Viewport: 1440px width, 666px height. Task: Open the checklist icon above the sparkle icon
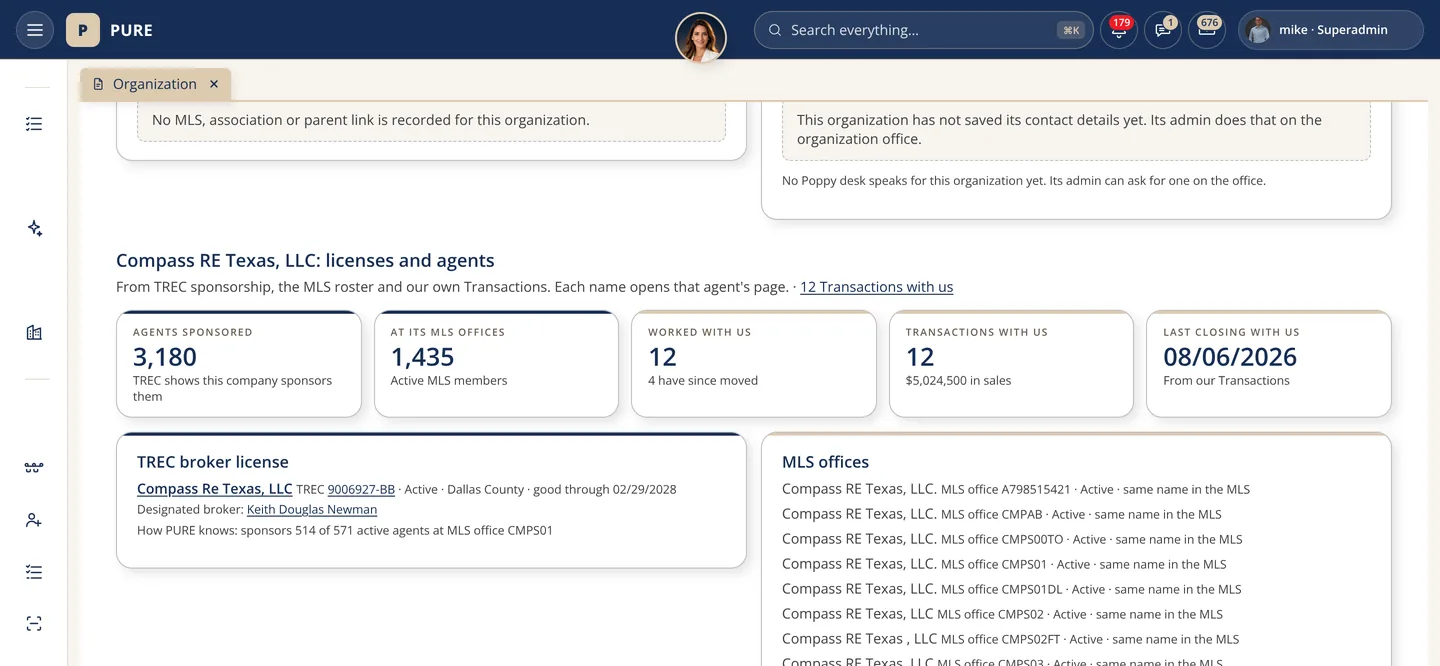[x=34, y=124]
